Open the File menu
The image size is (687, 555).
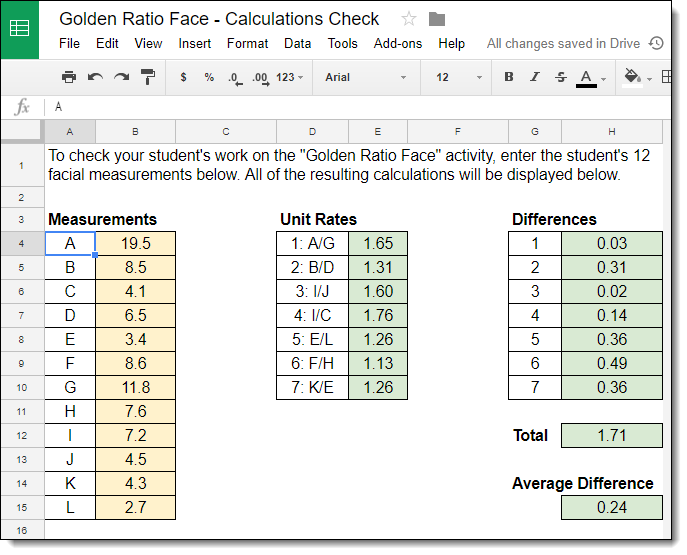(69, 43)
